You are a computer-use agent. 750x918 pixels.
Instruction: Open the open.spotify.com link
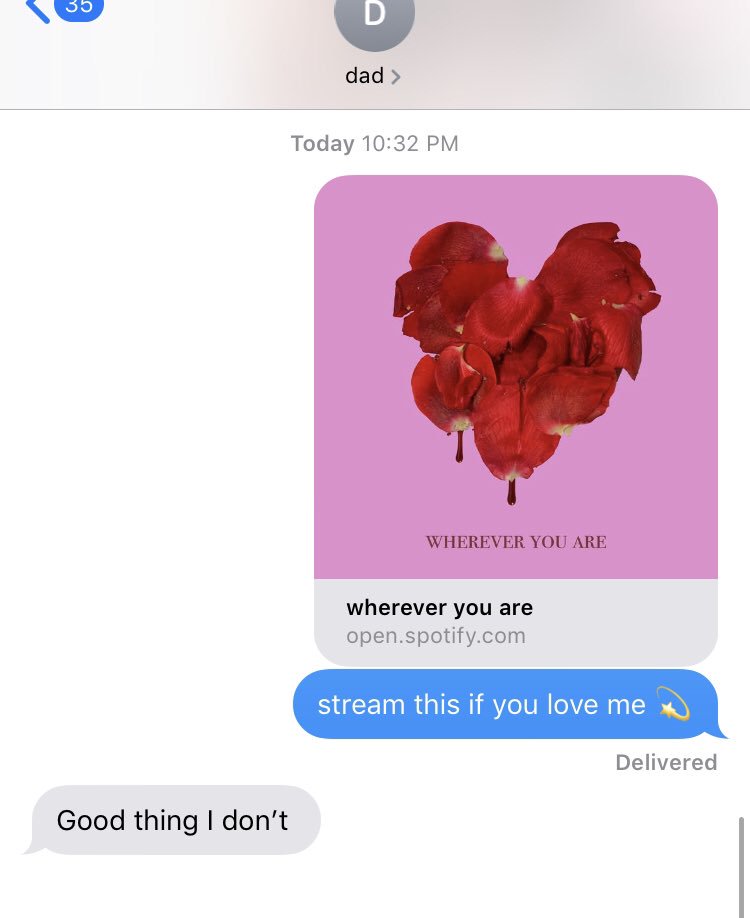tap(436, 636)
